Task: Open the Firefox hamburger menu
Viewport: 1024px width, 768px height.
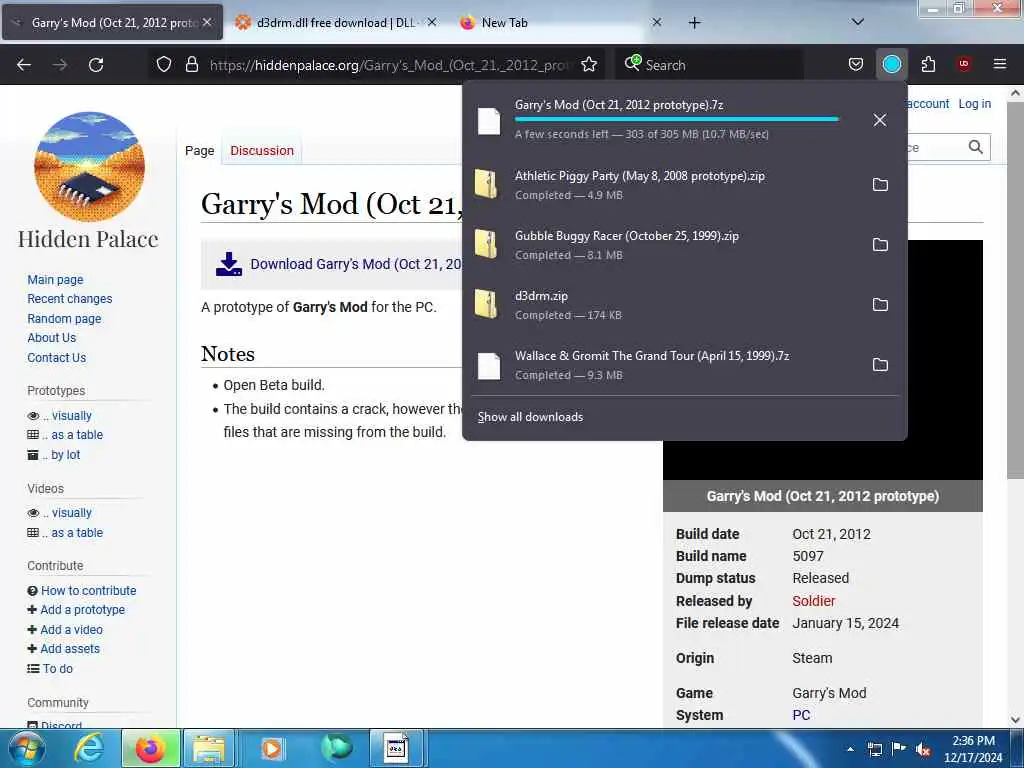Action: click(999, 64)
